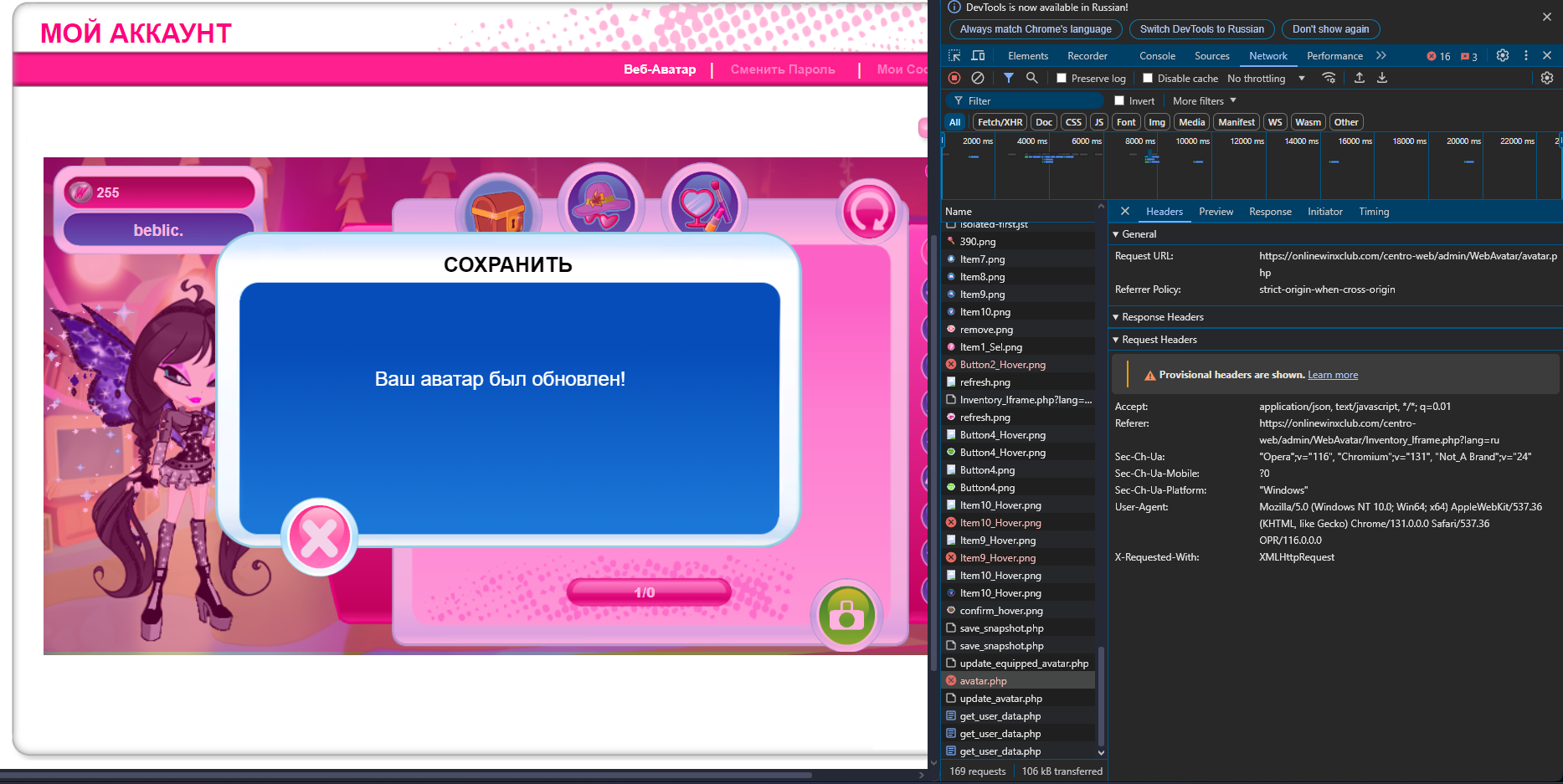Click the export HAR download icon

pyautogui.click(x=1382, y=78)
